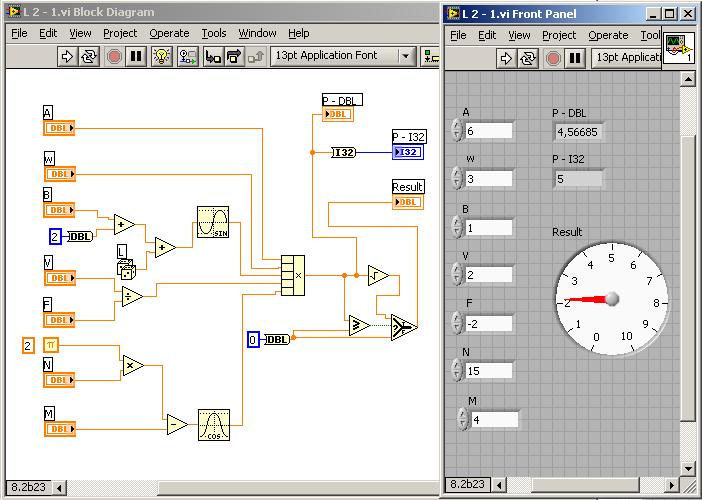702x500 pixels.
Task: Click Pause button in Front Panel toolbar
Action: point(575,58)
